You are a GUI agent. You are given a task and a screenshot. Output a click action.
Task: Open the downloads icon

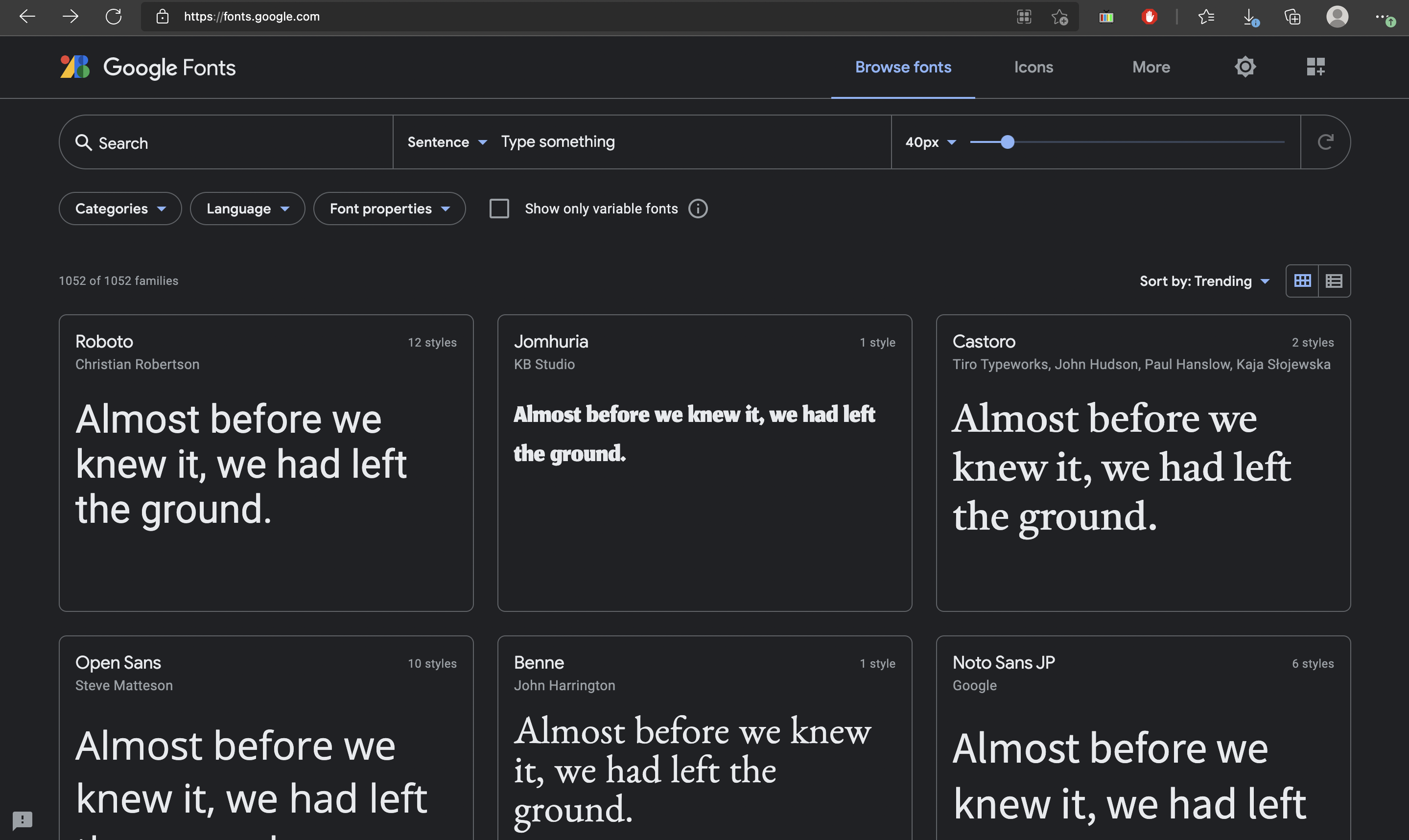[x=1250, y=17]
